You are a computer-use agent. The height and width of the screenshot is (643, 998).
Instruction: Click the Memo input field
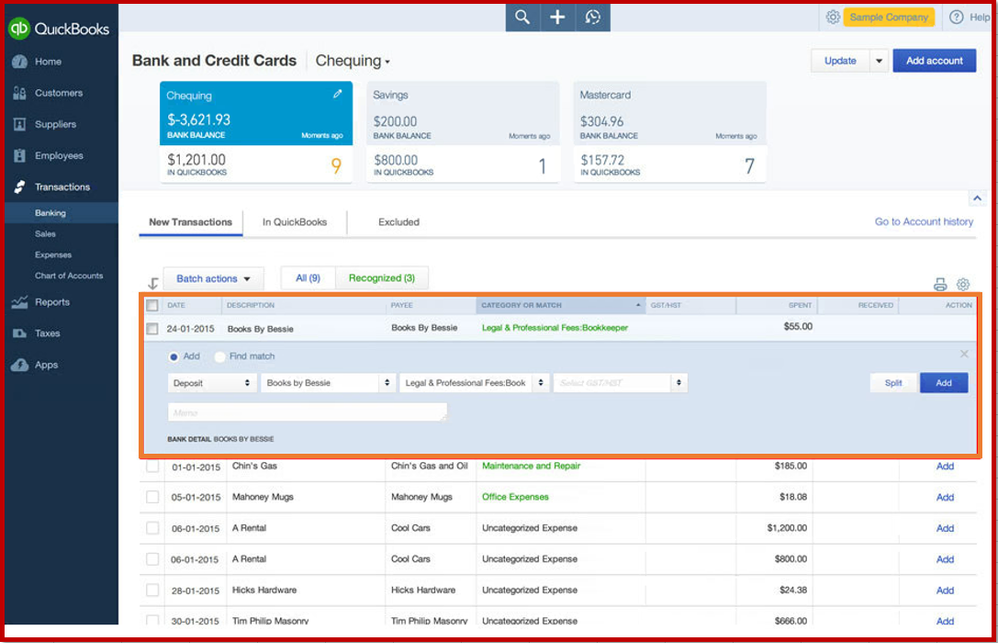click(307, 413)
